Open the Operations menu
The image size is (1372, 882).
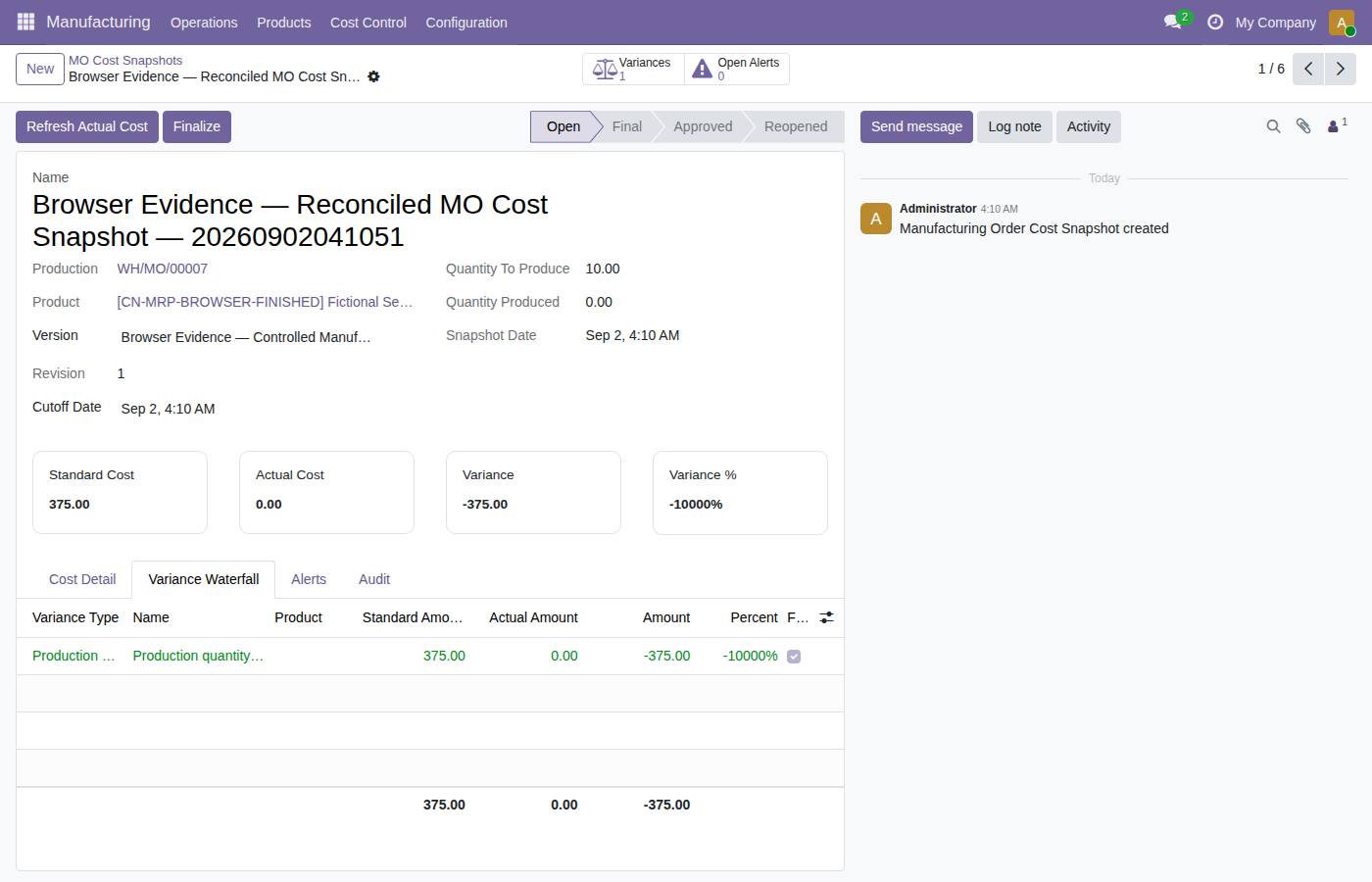pyautogui.click(x=204, y=22)
